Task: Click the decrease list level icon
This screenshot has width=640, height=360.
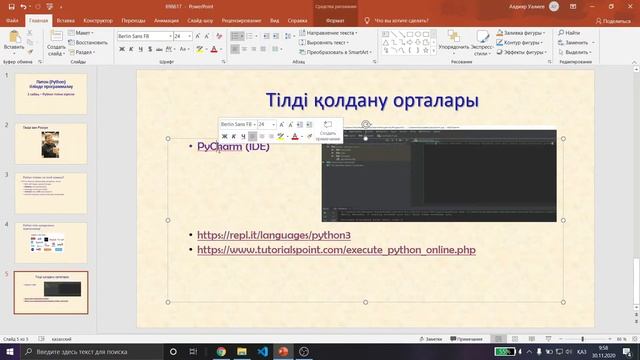Action: [266, 36]
